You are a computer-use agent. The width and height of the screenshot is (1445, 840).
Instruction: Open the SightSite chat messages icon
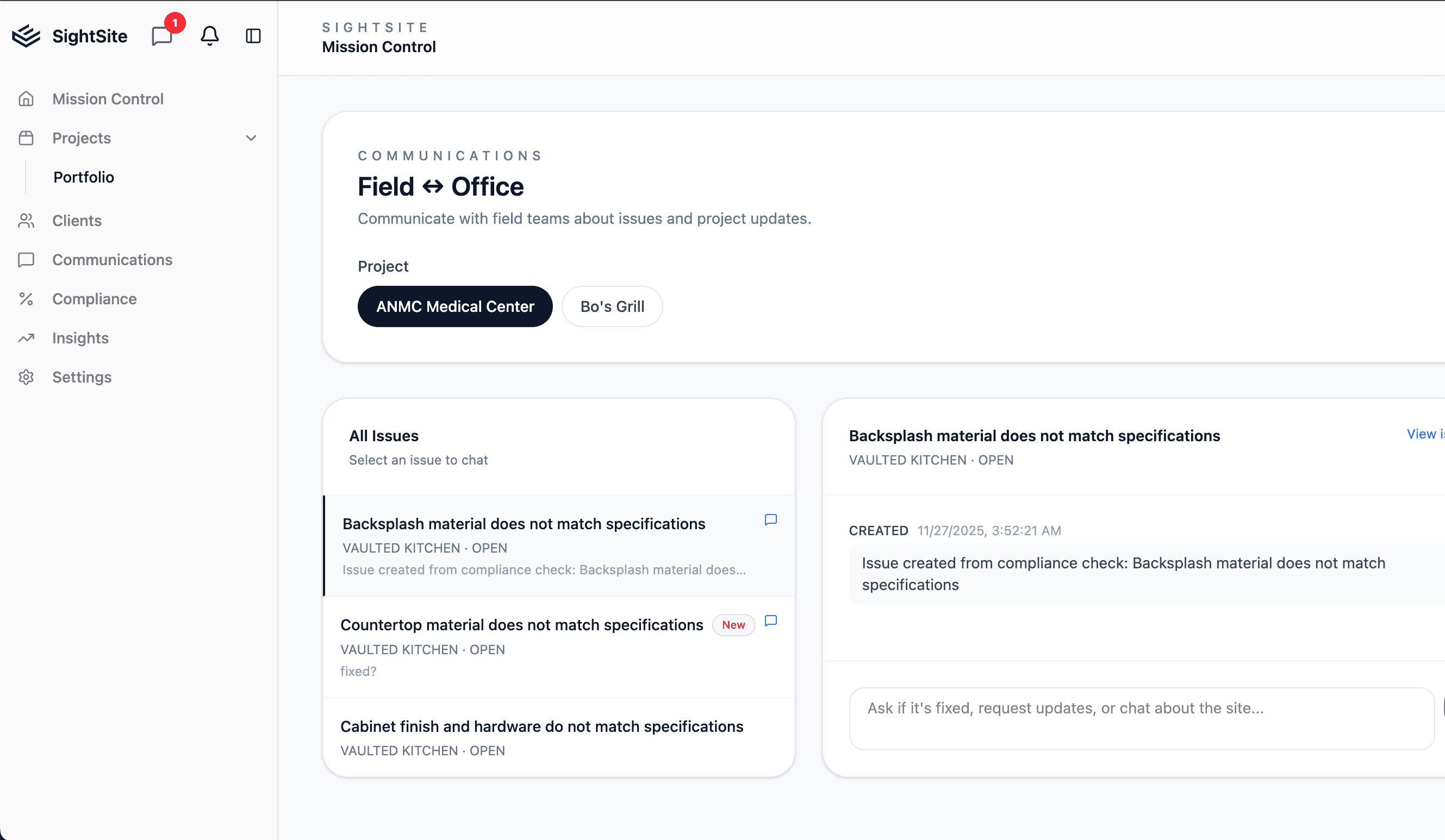click(162, 35)
